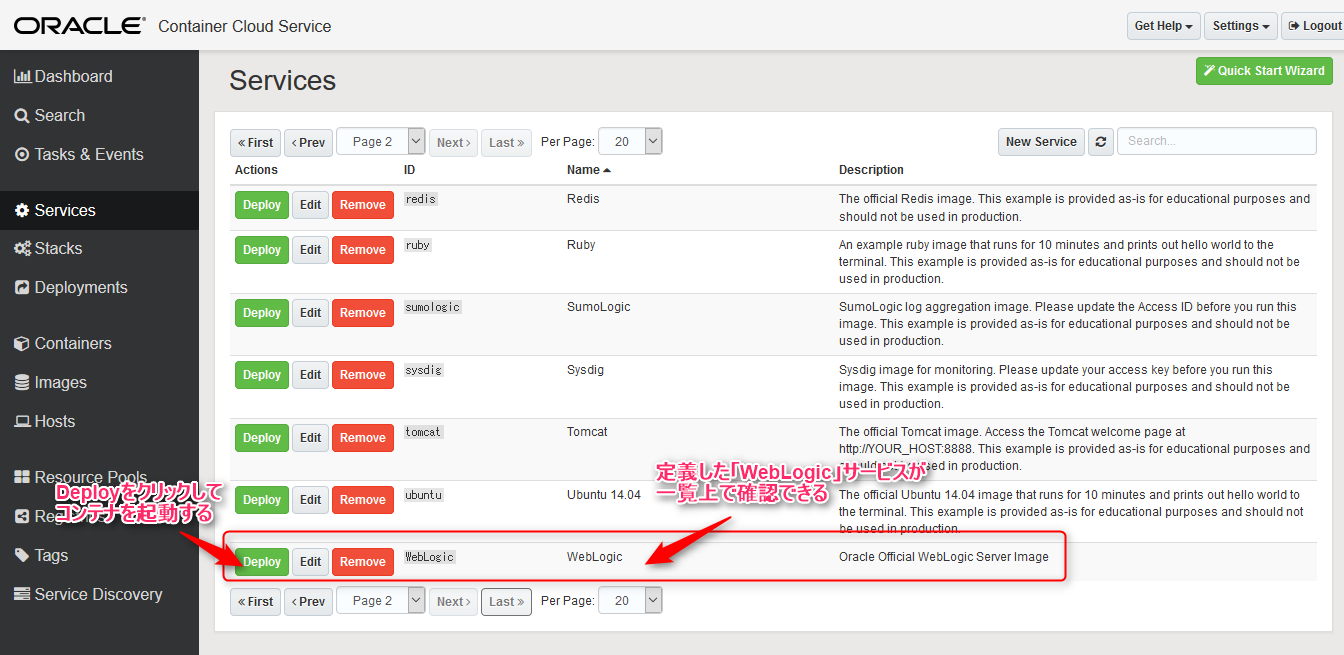The image size is (1344, 655).
Task: Deploy the Tomcat service
Action: (x=262, y=438)
